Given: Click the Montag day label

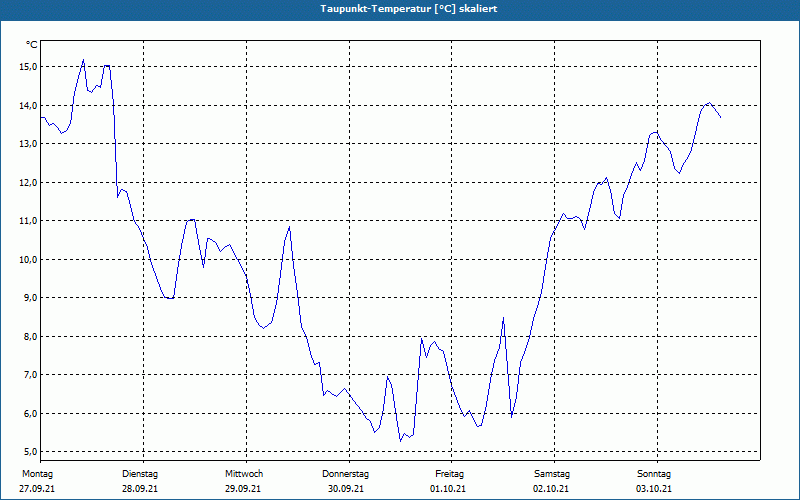Looking at the screenshot, I should click(37, 474).
